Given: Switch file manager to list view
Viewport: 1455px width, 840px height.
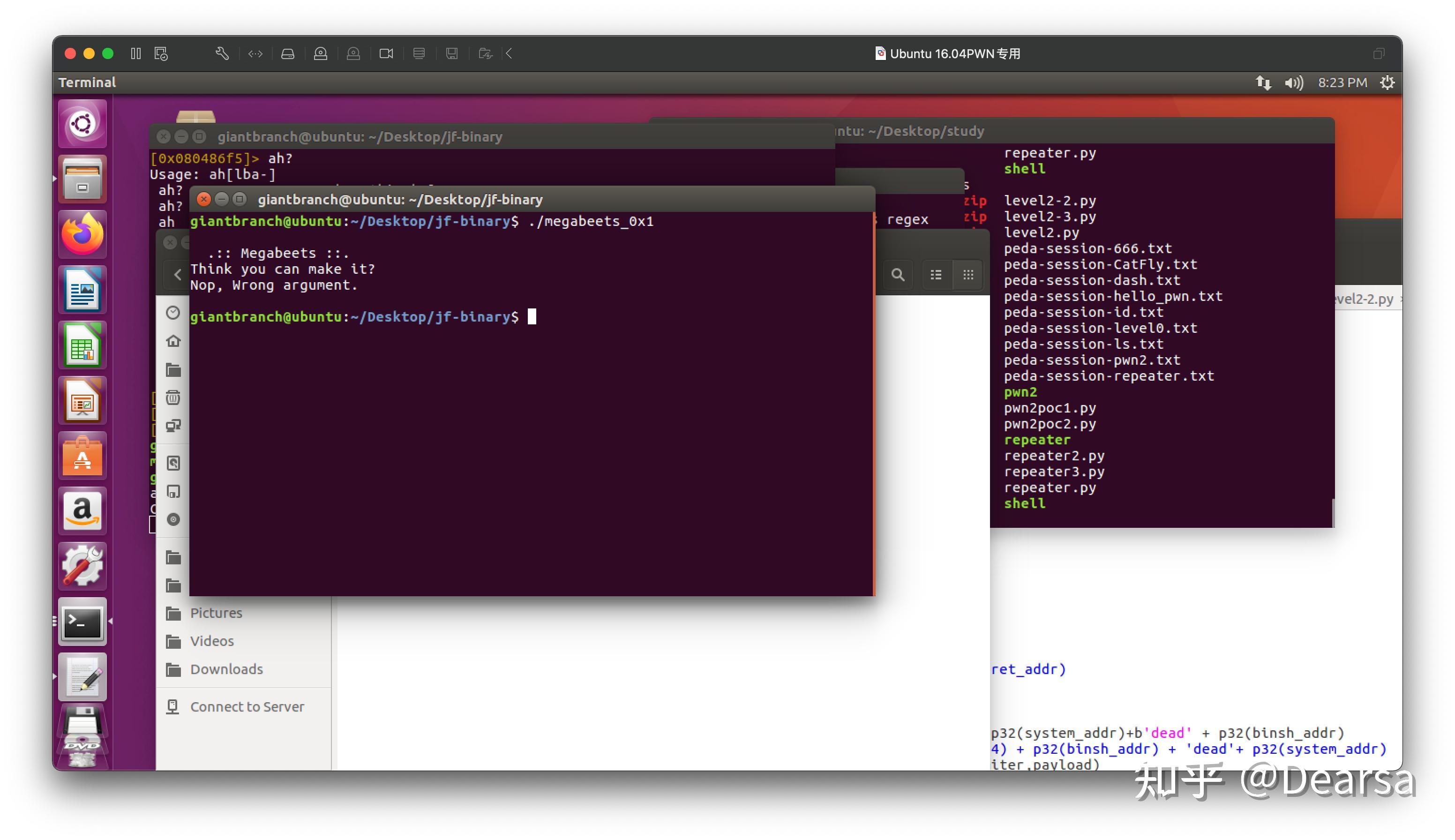Looking at the screenshot, I should (x=936, y=275).
